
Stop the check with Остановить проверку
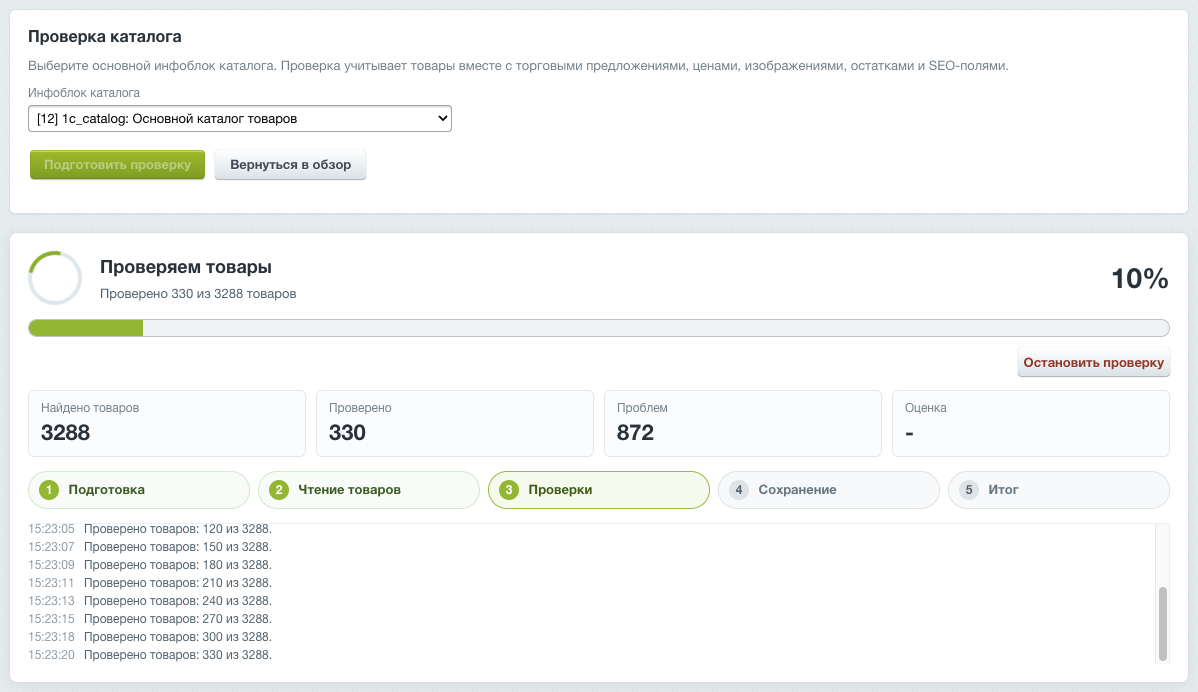1093,362
